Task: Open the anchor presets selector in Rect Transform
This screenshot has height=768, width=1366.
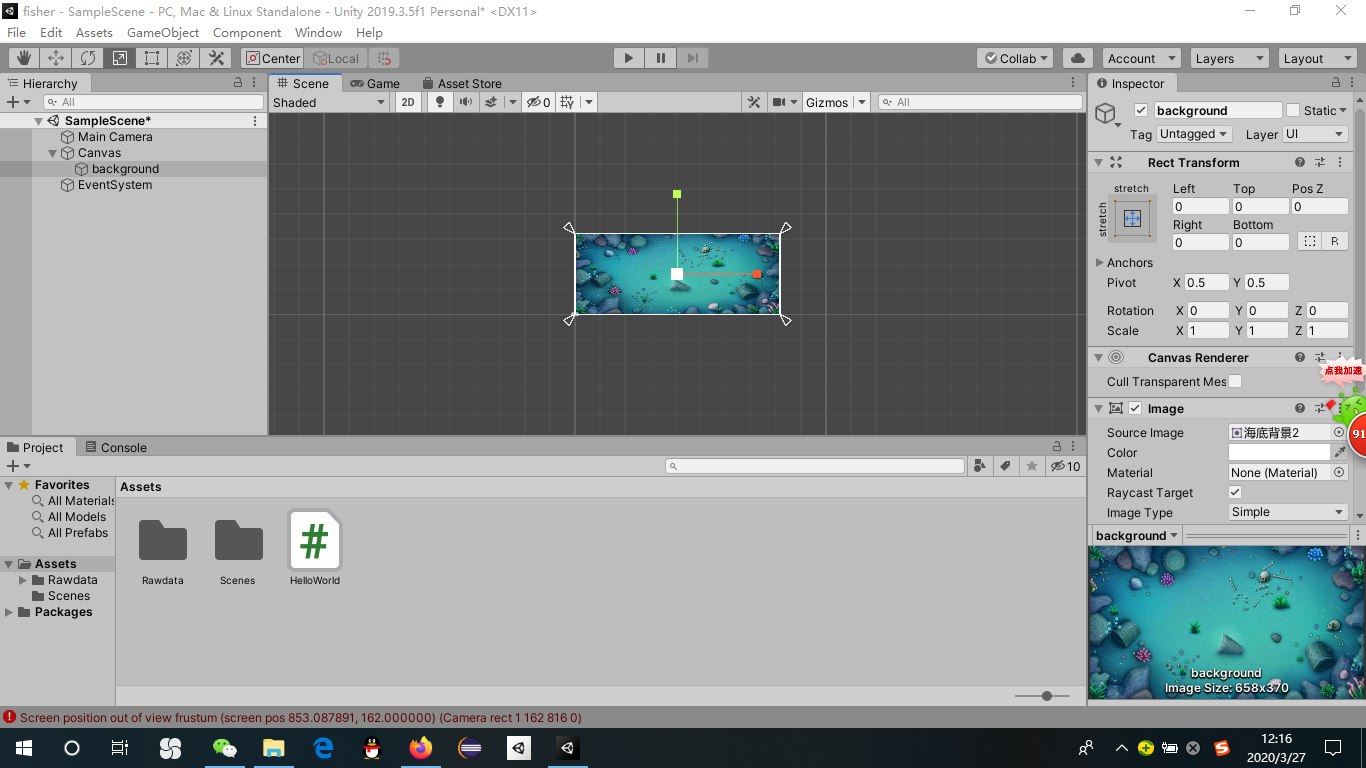Action: pos(1132,218)
